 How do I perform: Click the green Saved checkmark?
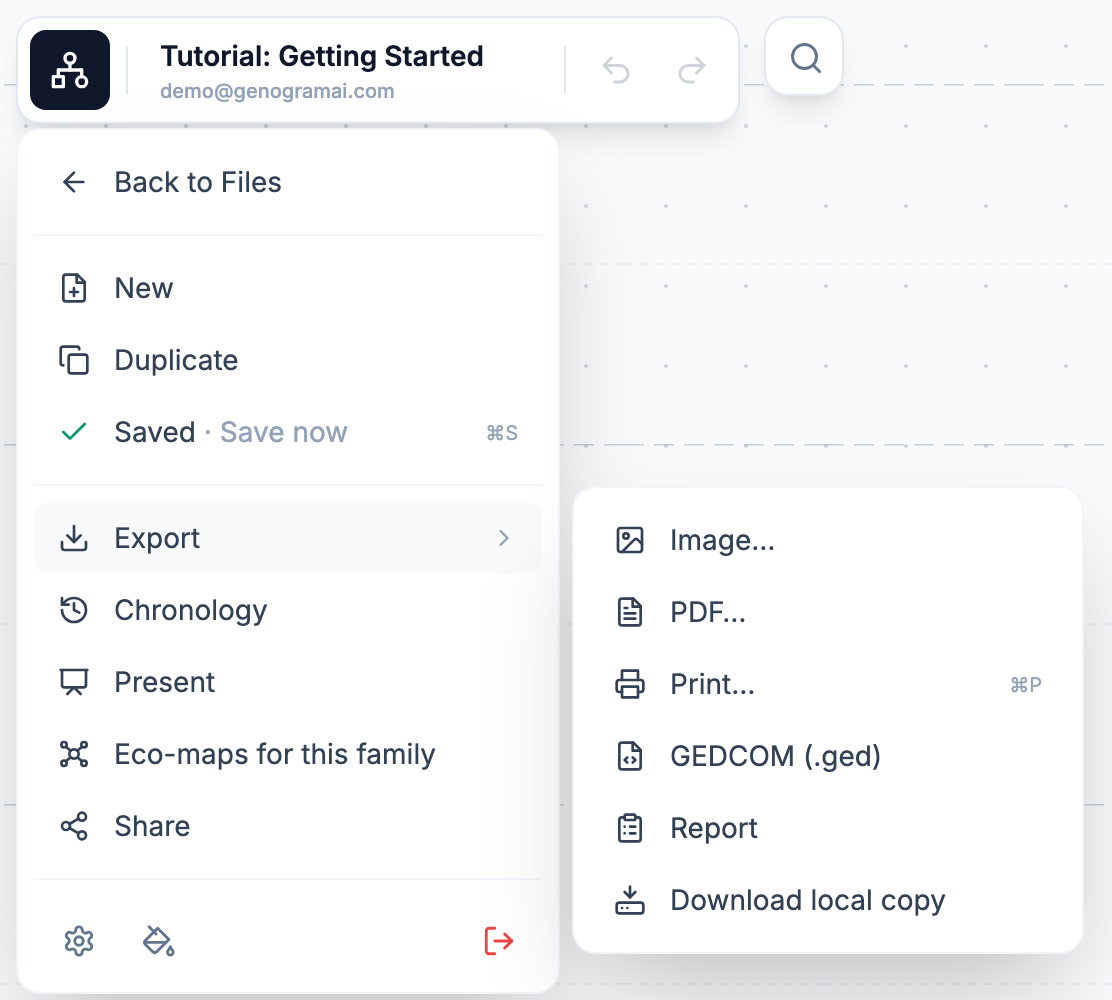pyautogui.click(x=74, y=432)
